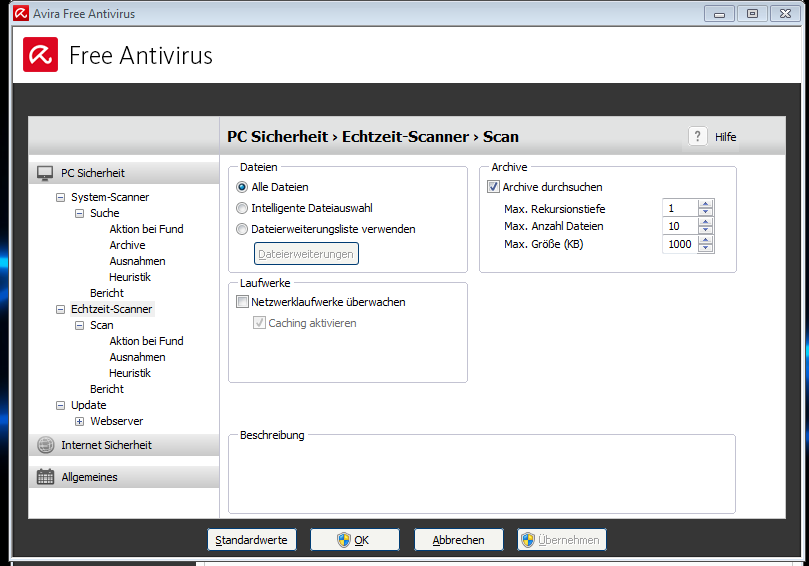
Task: Increase Max. Größe (KB) with up arrow
Action: (705, 240)
